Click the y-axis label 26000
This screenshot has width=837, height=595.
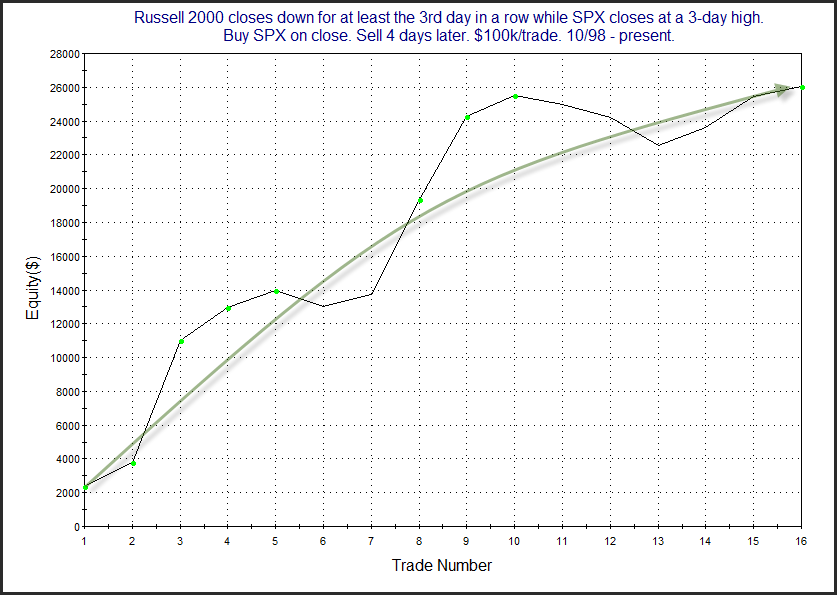64,88
